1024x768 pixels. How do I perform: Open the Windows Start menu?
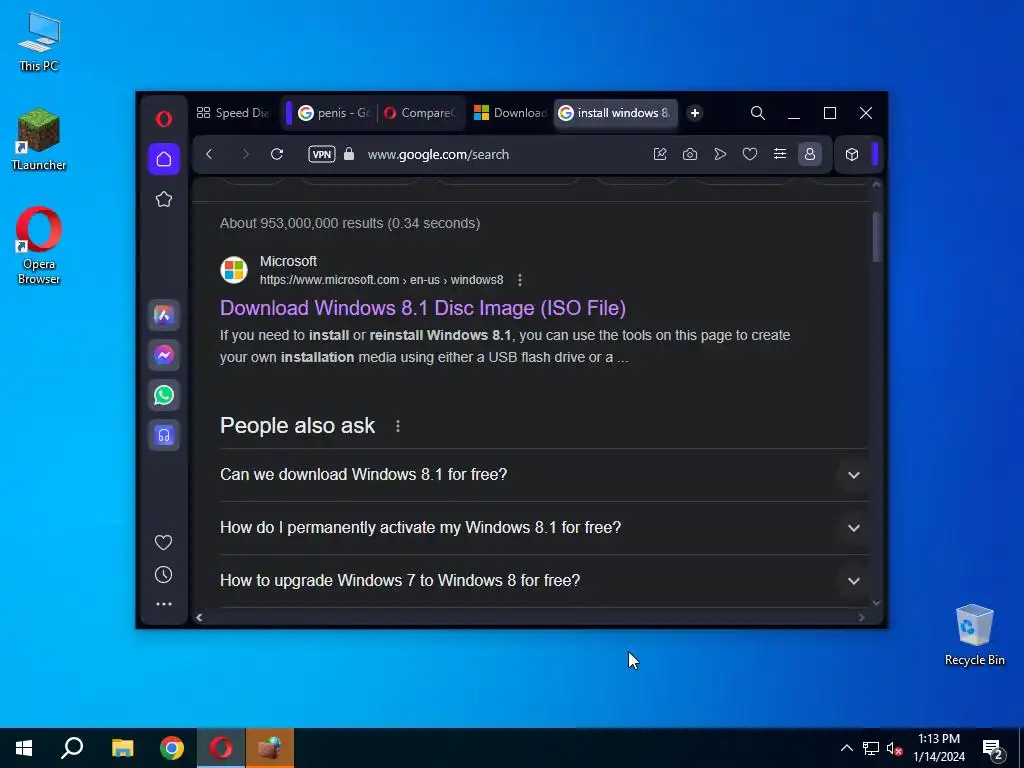(24, 748)
